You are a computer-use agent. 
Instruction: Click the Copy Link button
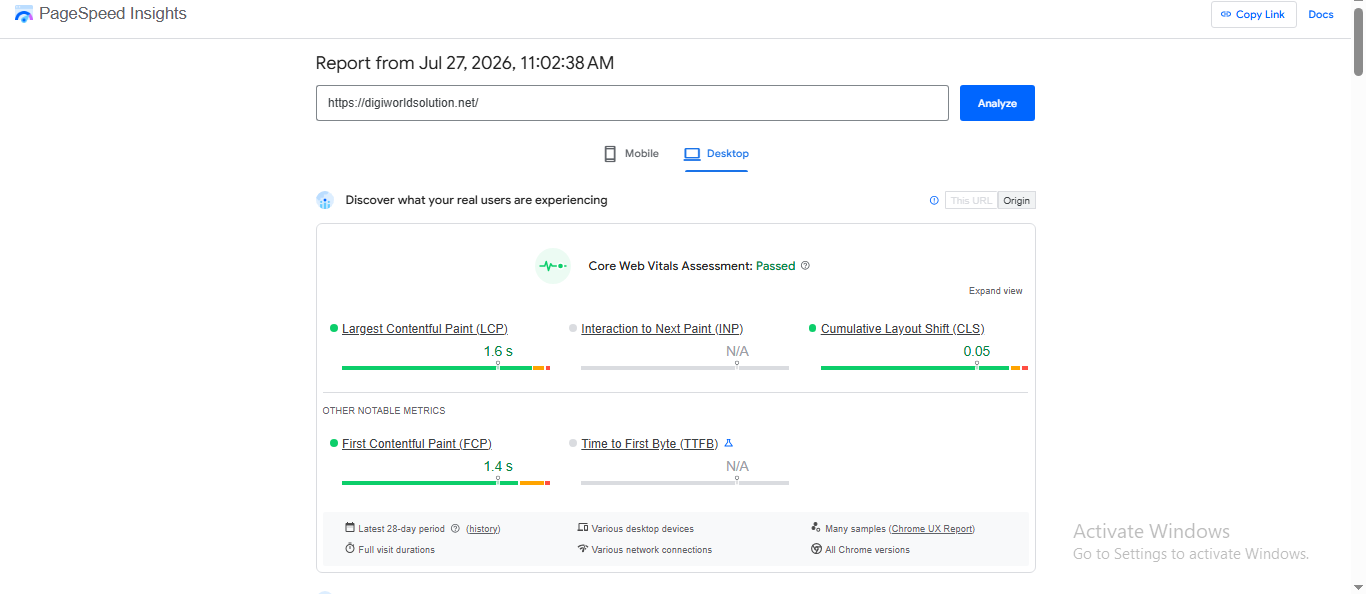pyautogui.click(x=1253, y=14)
